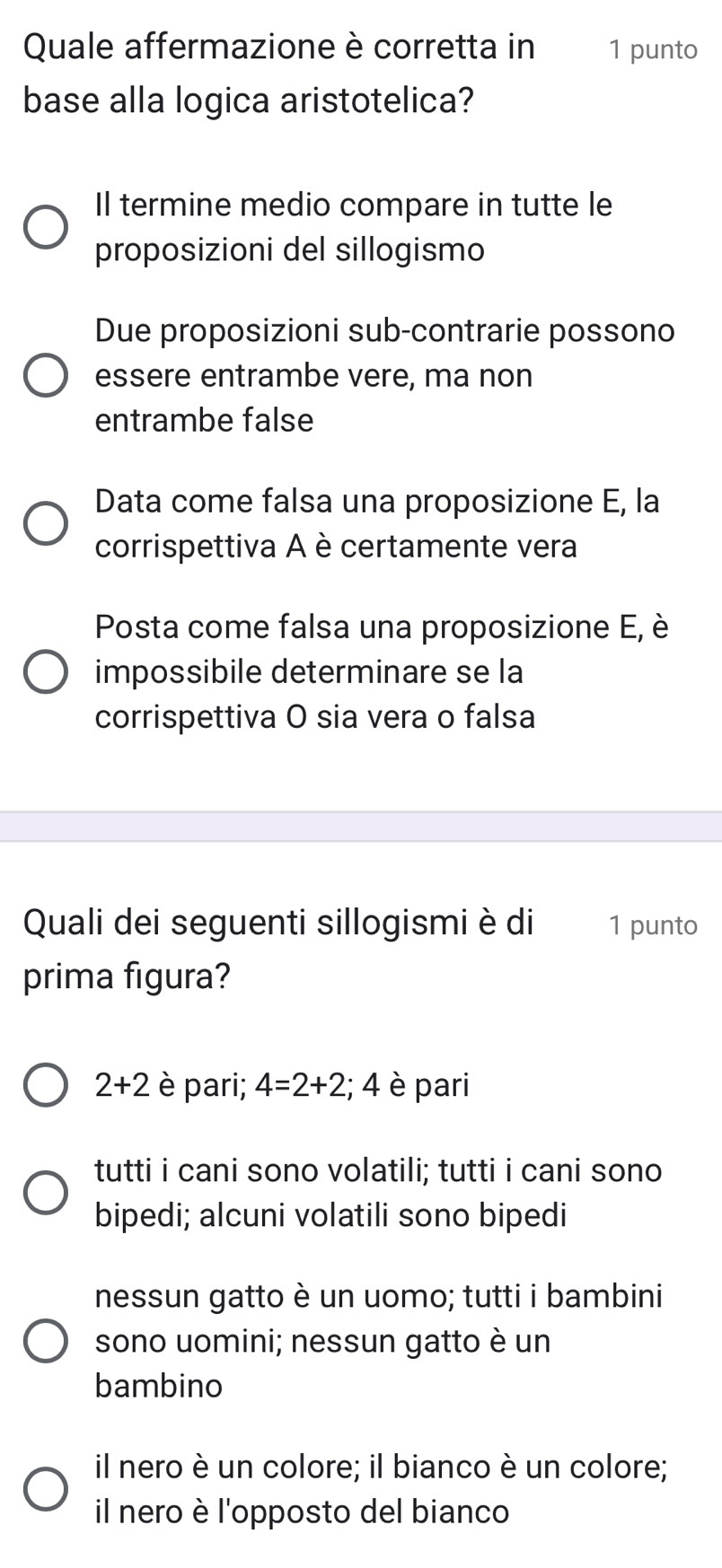
Task: Pick radio beside 'il nero è un colore'
Action: [45, 1490]
